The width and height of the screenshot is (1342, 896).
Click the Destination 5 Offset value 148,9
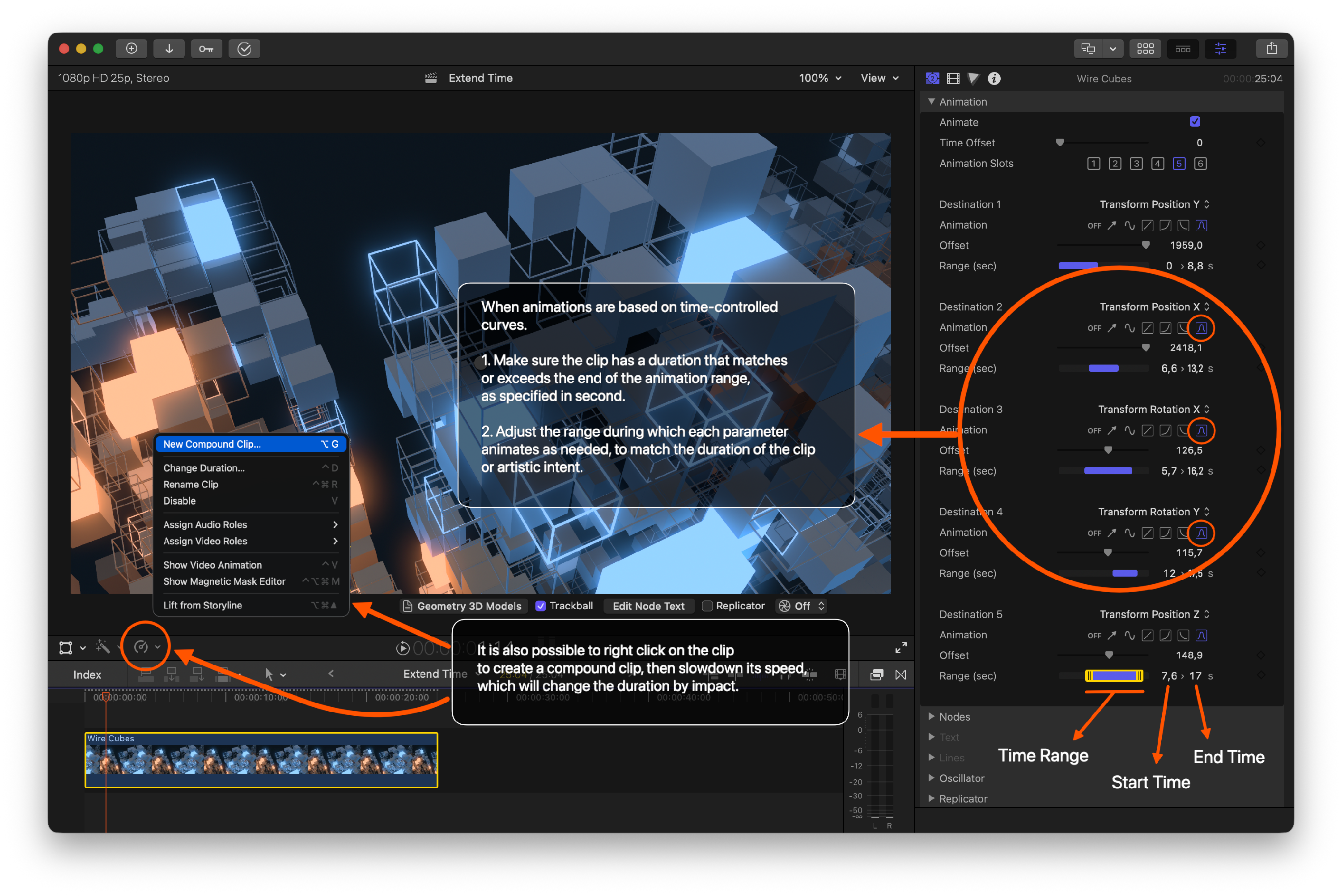pyautogui.click(x=1189, y=655)
